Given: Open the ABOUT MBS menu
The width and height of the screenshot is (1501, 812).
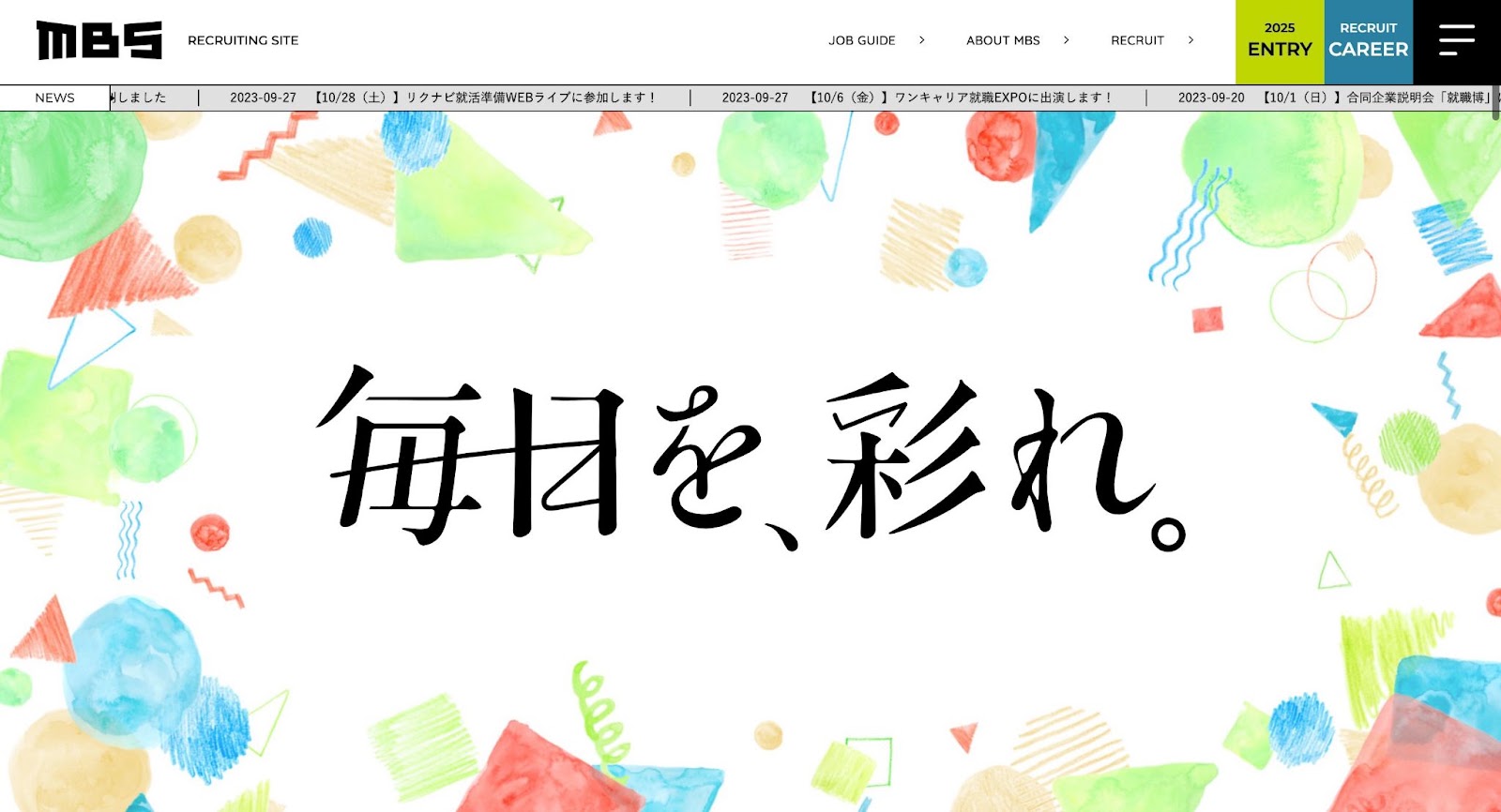Looking at the screenshot, I should pos(1003,40).
